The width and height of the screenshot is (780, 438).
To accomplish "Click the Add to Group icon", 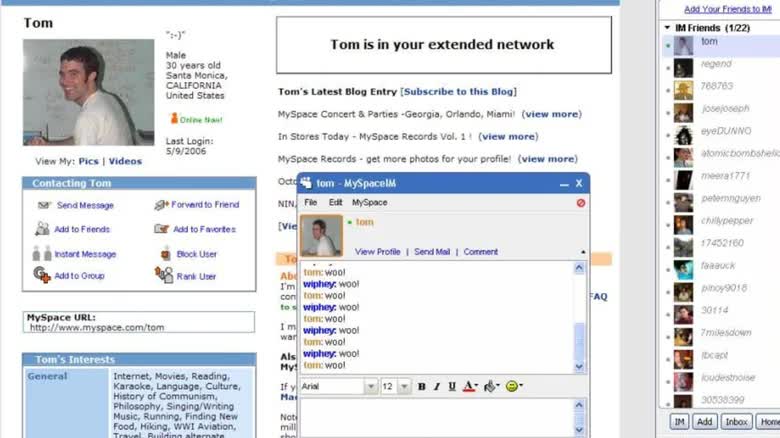I will point(42,276).
